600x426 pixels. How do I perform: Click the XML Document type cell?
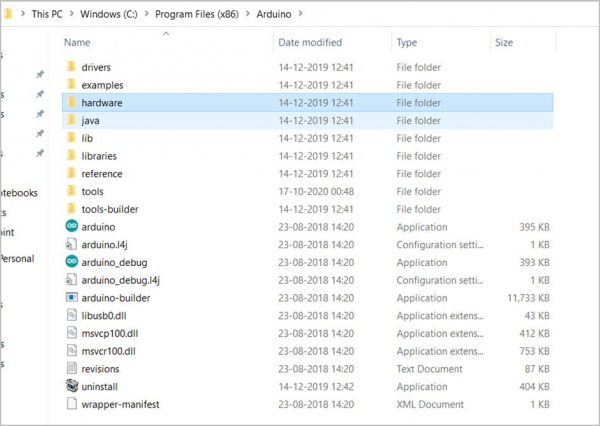430,404
